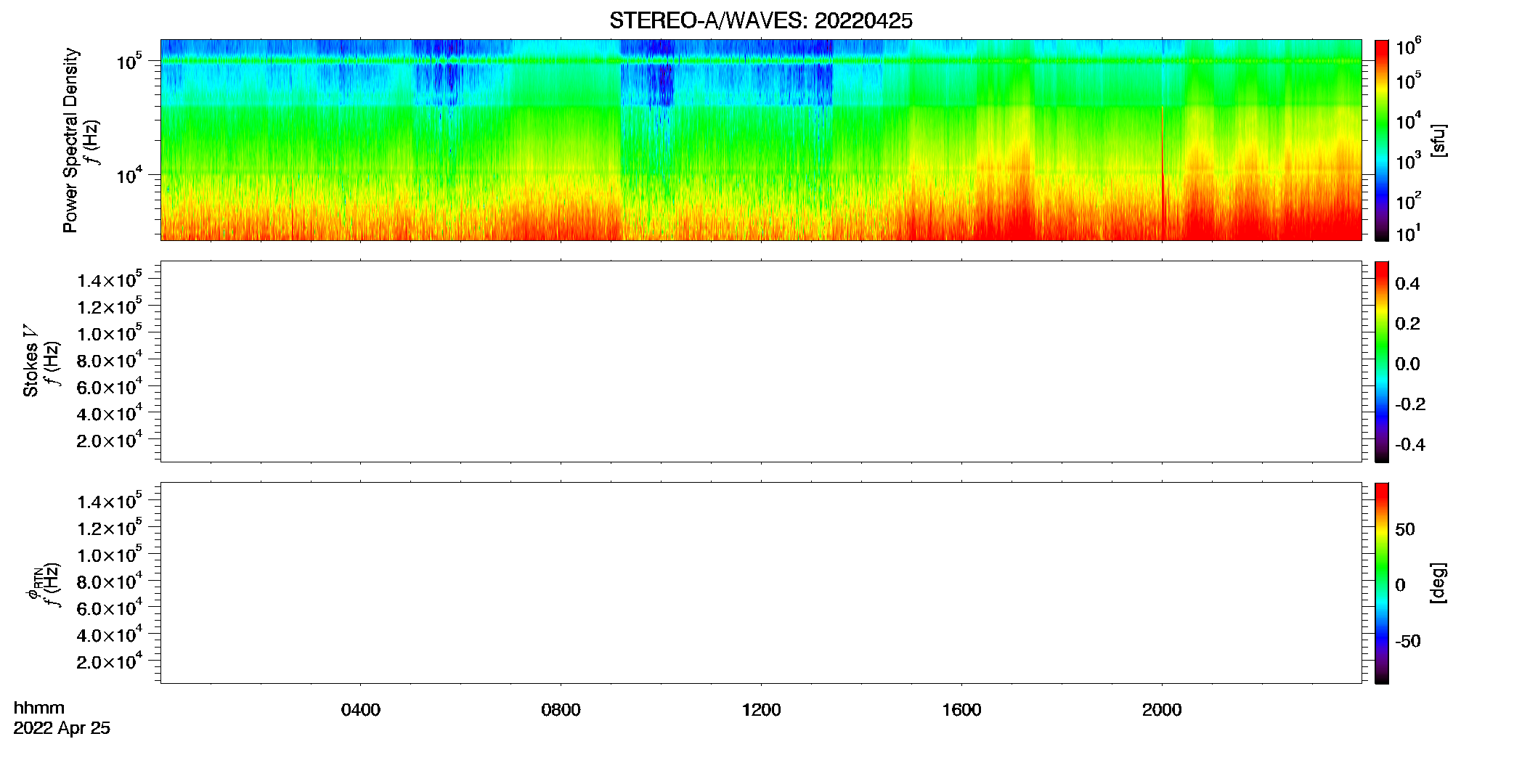Click the 2.0×10^4 tick on Stokes V axis
This screenshot has width=1522, height=784.
[110, 439]
